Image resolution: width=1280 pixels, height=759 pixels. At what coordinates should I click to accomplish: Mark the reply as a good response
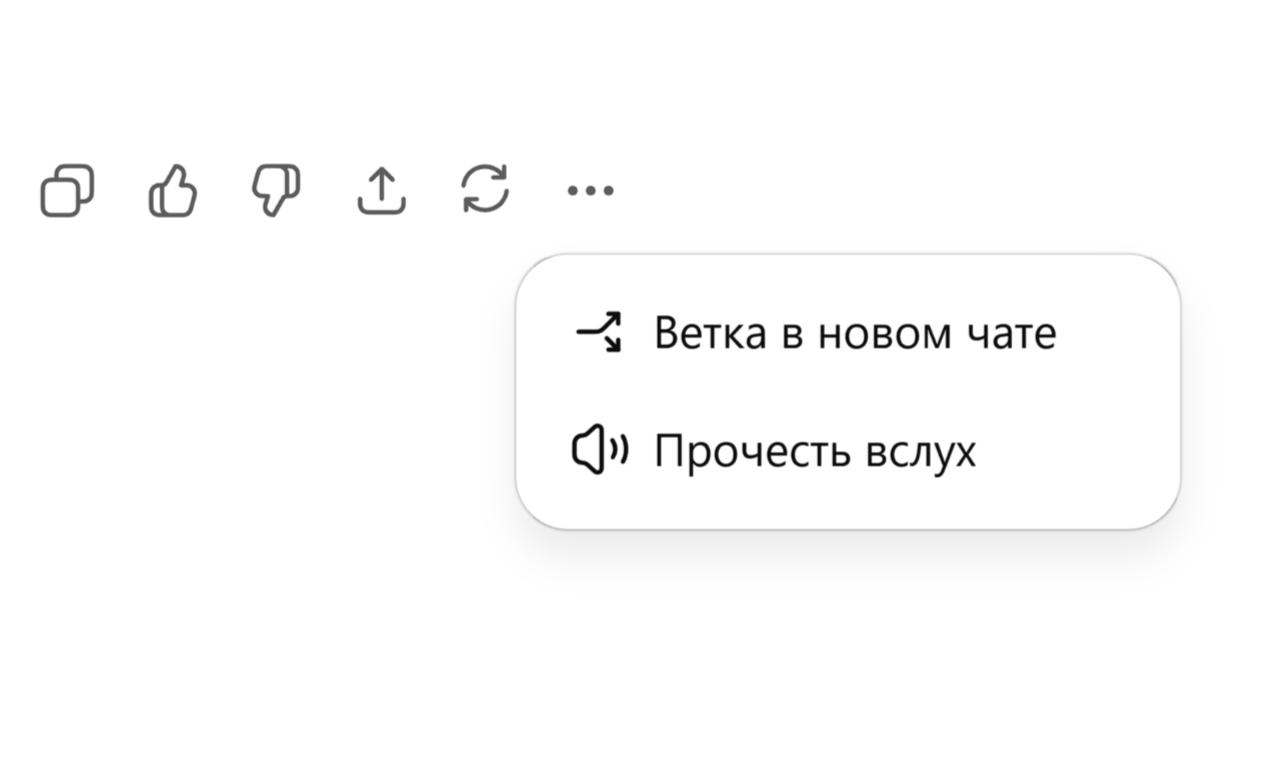click(x=173, y=190)
